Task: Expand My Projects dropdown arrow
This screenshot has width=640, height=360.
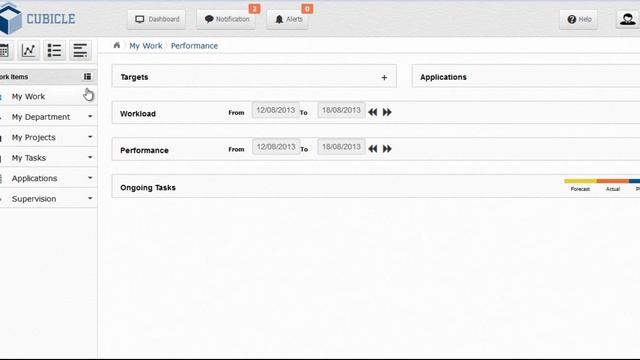Action: [90, 137]
